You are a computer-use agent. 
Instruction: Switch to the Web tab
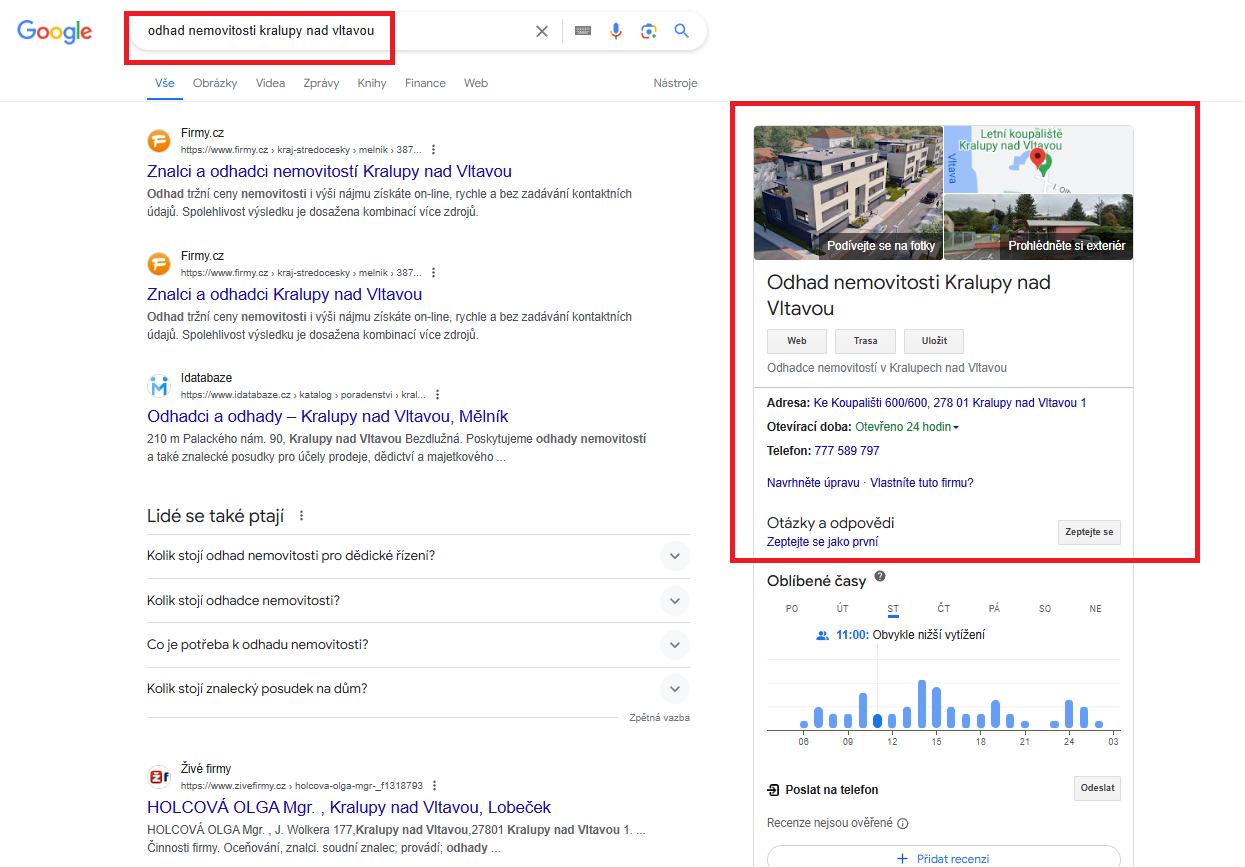(476, 84)
